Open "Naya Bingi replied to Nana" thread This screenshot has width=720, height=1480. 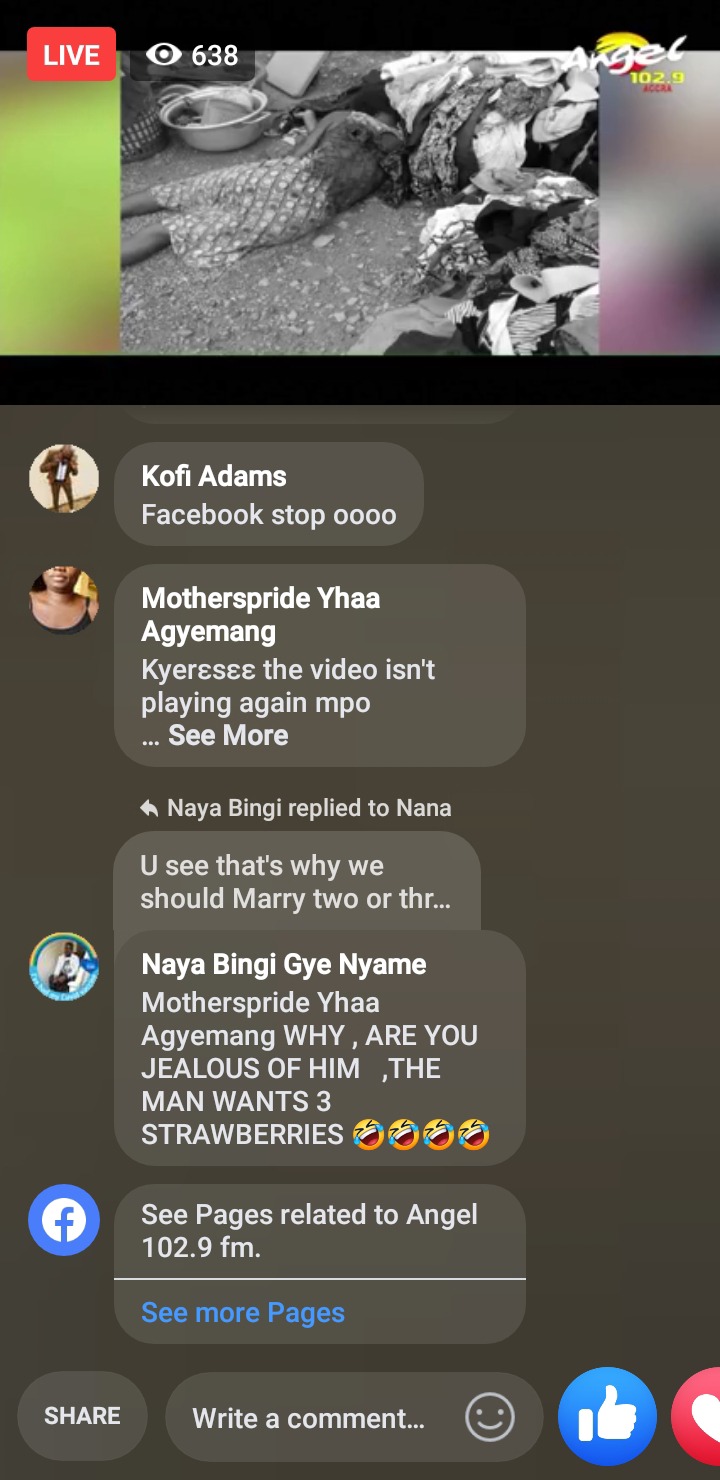point(296,807)
